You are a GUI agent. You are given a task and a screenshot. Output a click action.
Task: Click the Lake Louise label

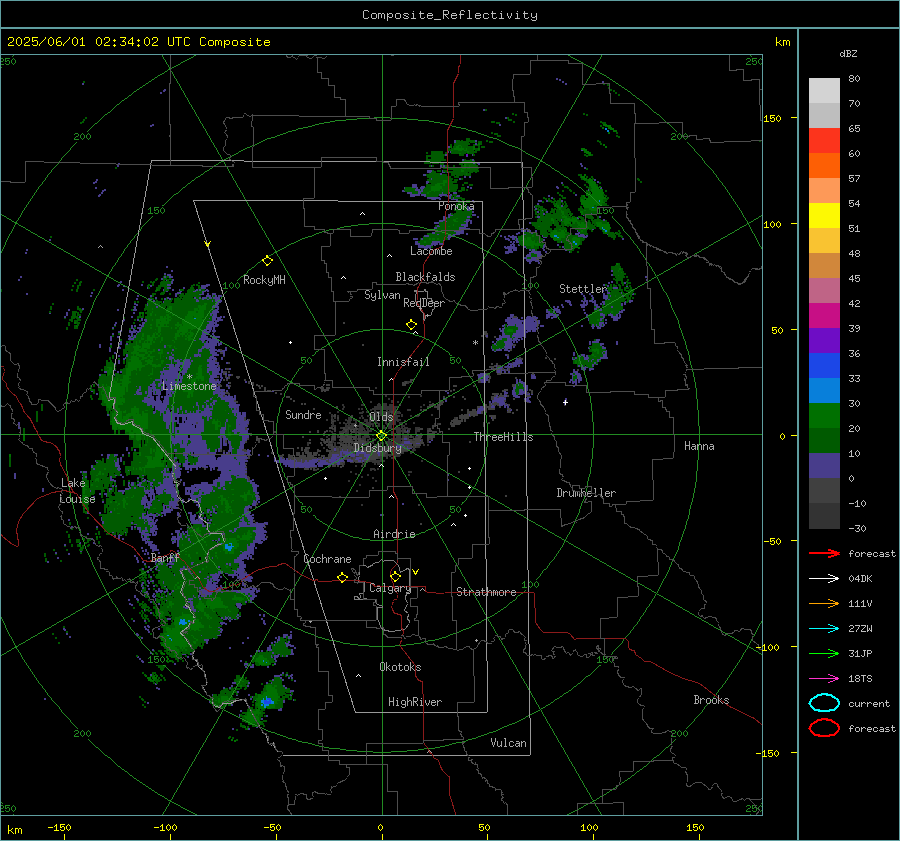(x=77, y=491)
